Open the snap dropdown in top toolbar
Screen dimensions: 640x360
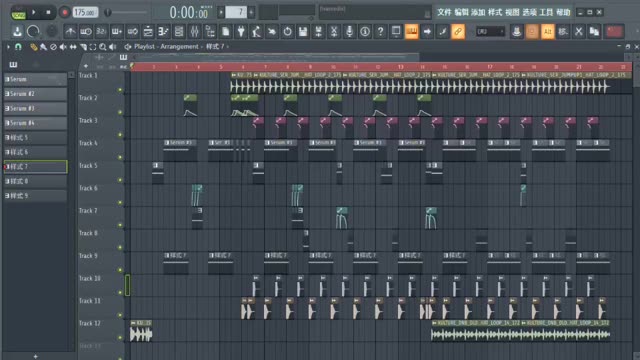(x=490, y=31)
